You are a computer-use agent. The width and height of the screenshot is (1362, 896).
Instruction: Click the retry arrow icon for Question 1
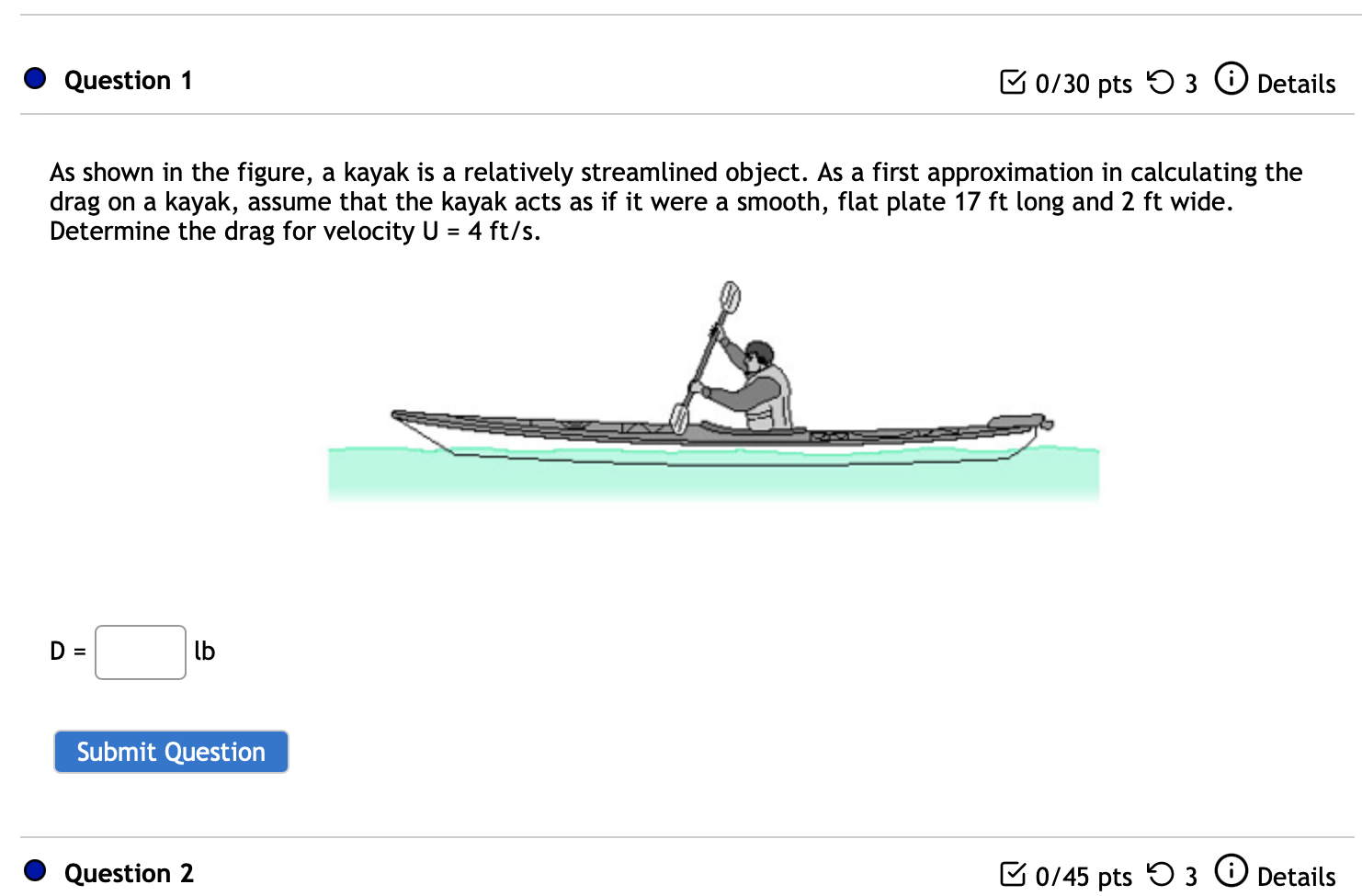1160,82
